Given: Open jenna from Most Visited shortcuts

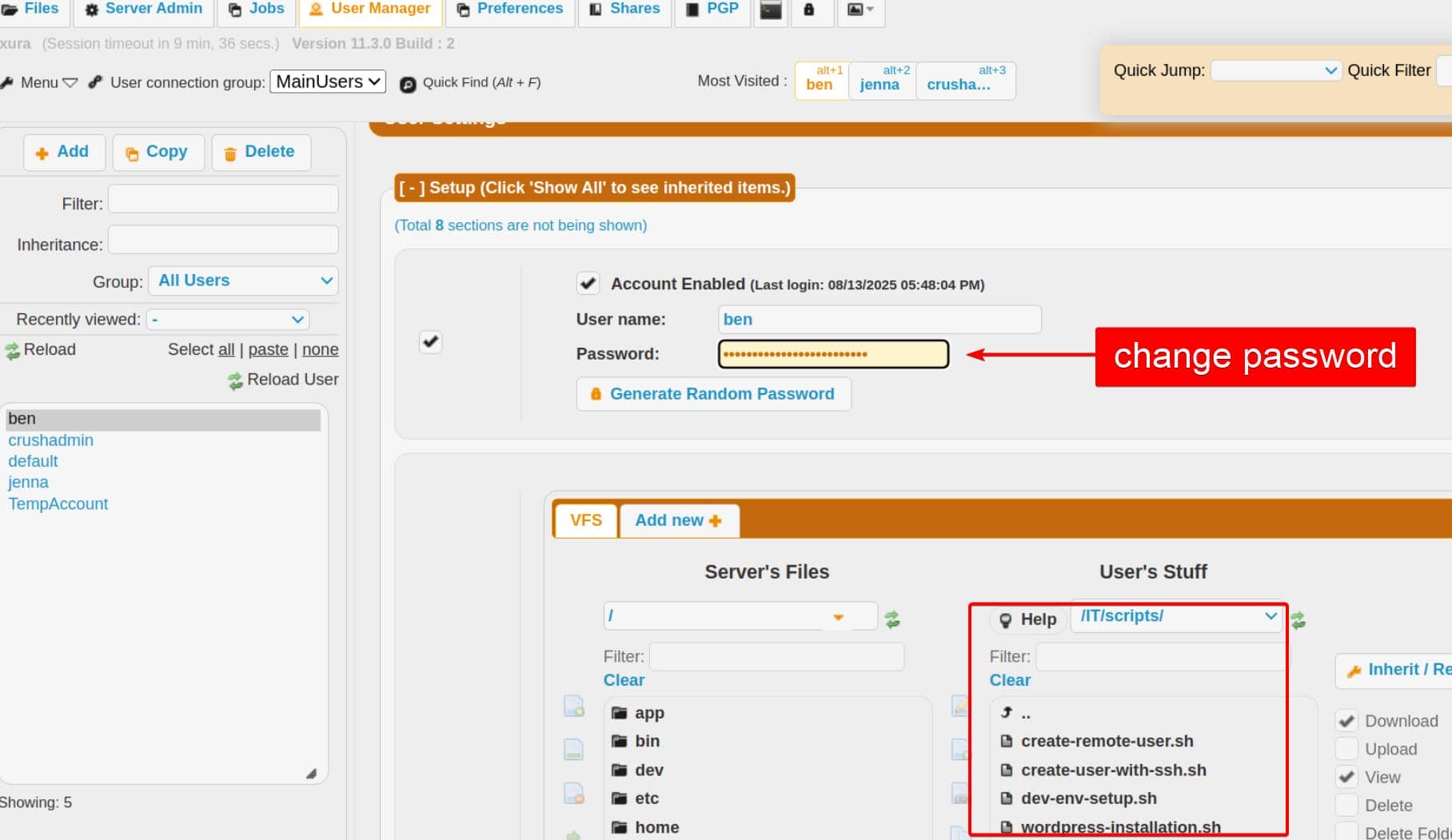Looking at the screenshot, I should [x=881, y=81].
